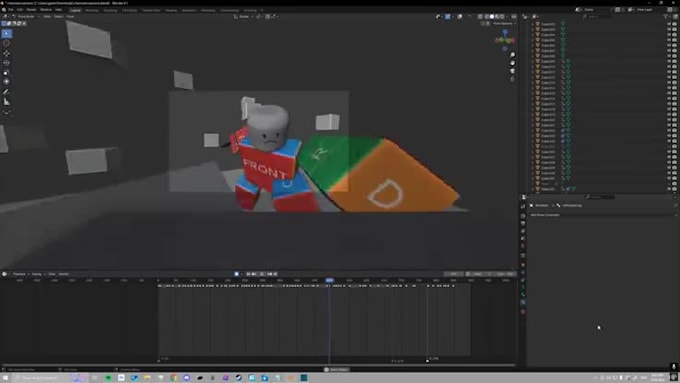
Task: Switch to the Shading workspace tab
Action: click(171, 10)
